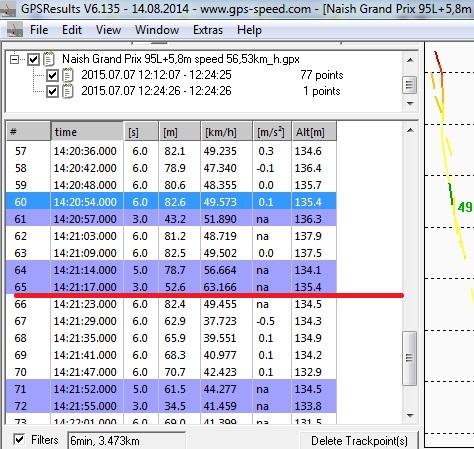Image resolution: width=474 pixels, height=449 pixels.
Task: Open the Window menu
Action: [157, 30]
